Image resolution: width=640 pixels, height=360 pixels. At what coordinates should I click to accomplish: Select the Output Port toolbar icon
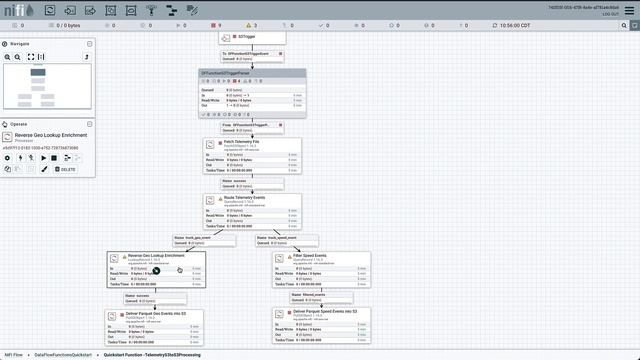click(90, 10)
